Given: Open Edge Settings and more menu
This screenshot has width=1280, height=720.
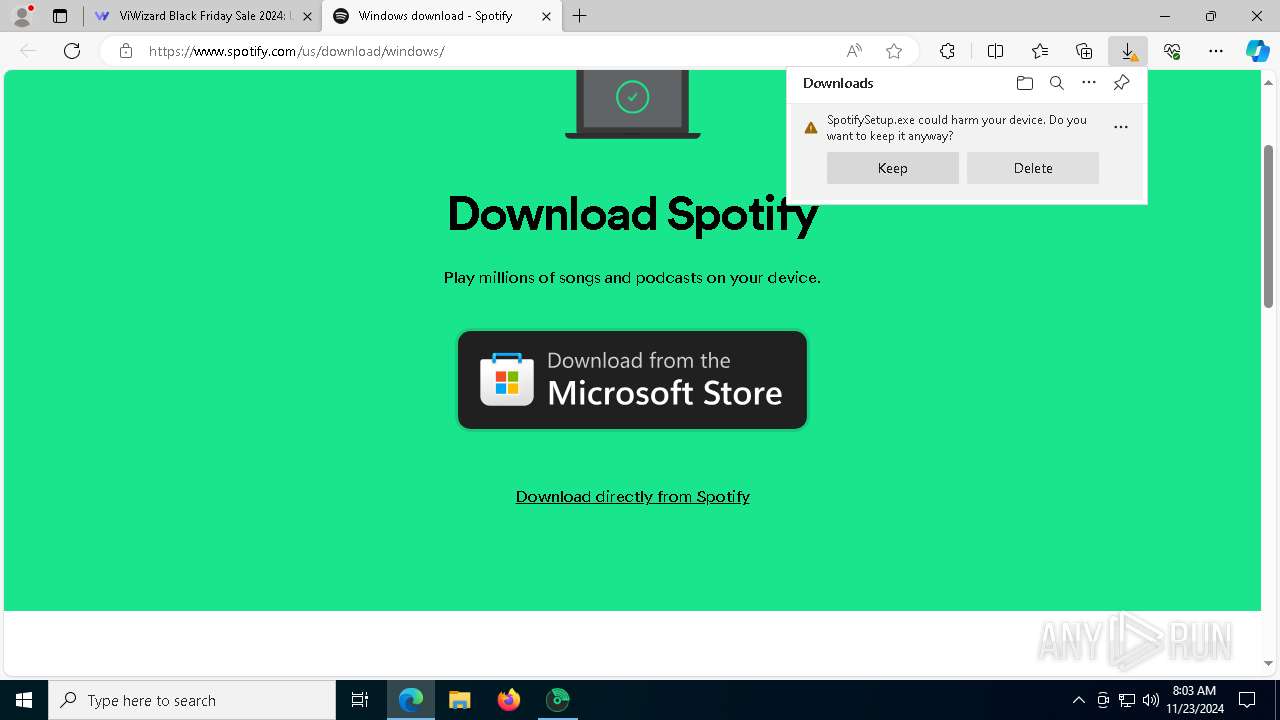Looking at the screenshot, I should coord(1216,51).
